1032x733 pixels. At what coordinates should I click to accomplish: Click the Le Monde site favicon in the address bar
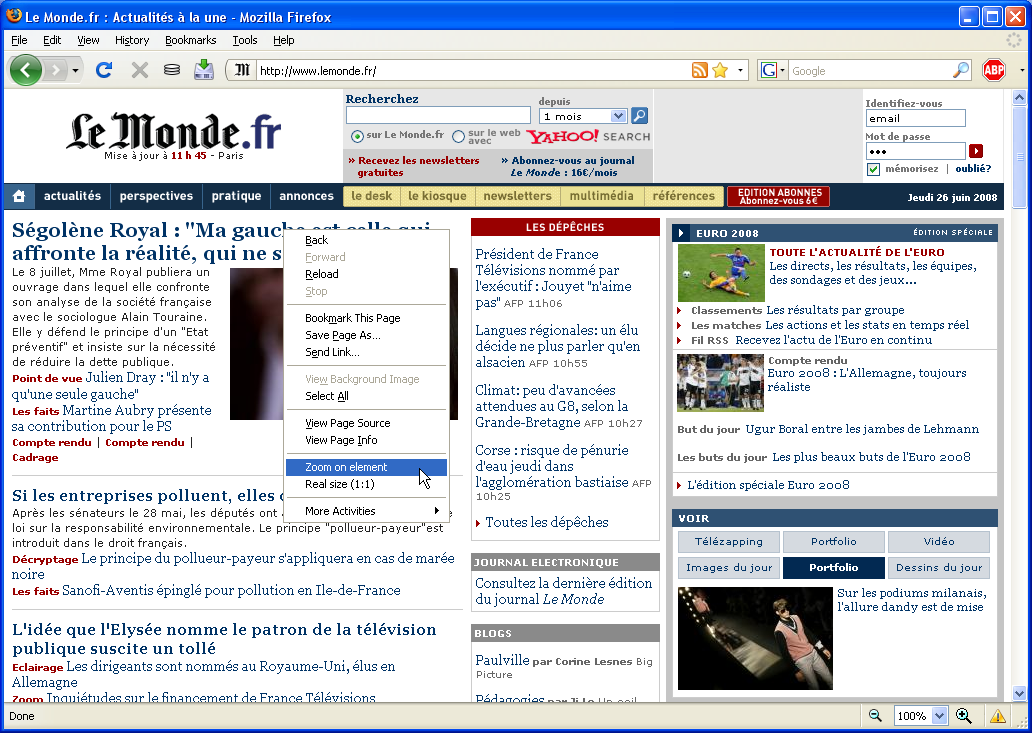pos(243,70)
